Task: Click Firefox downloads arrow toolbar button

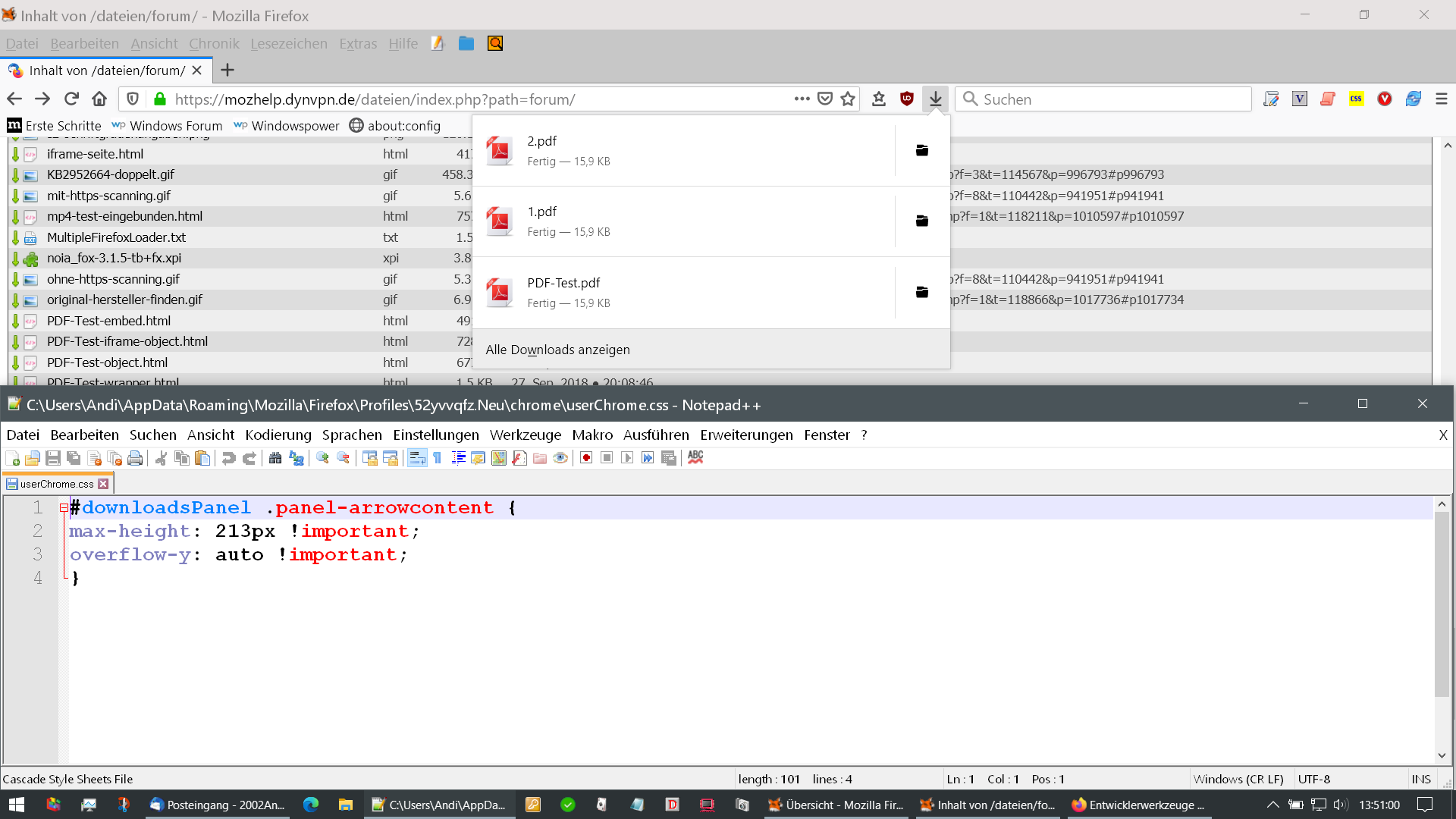Action: tap(936, 99)
